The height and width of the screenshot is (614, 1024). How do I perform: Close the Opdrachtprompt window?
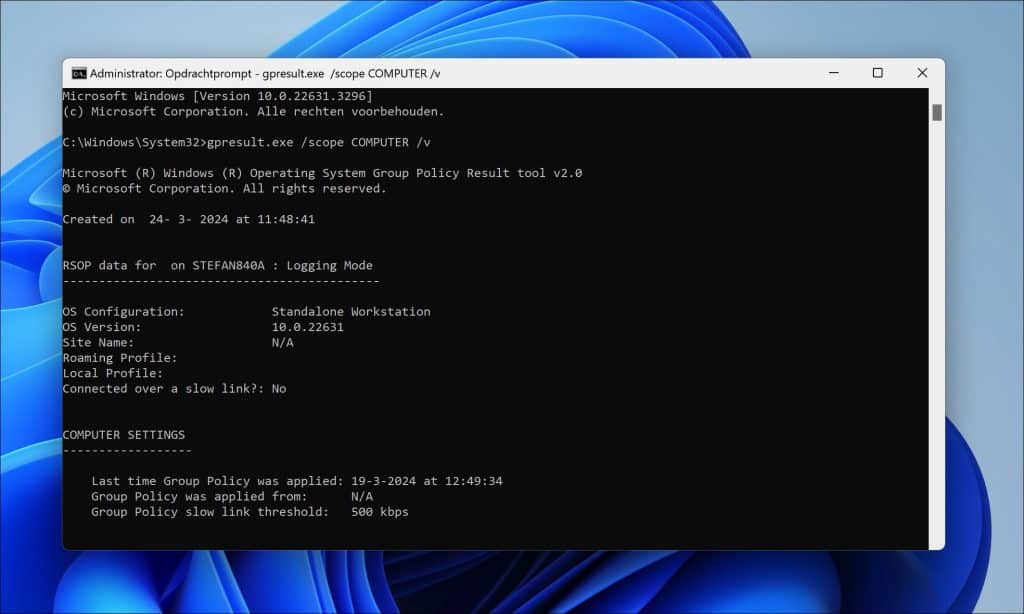(x=922, y=73)
